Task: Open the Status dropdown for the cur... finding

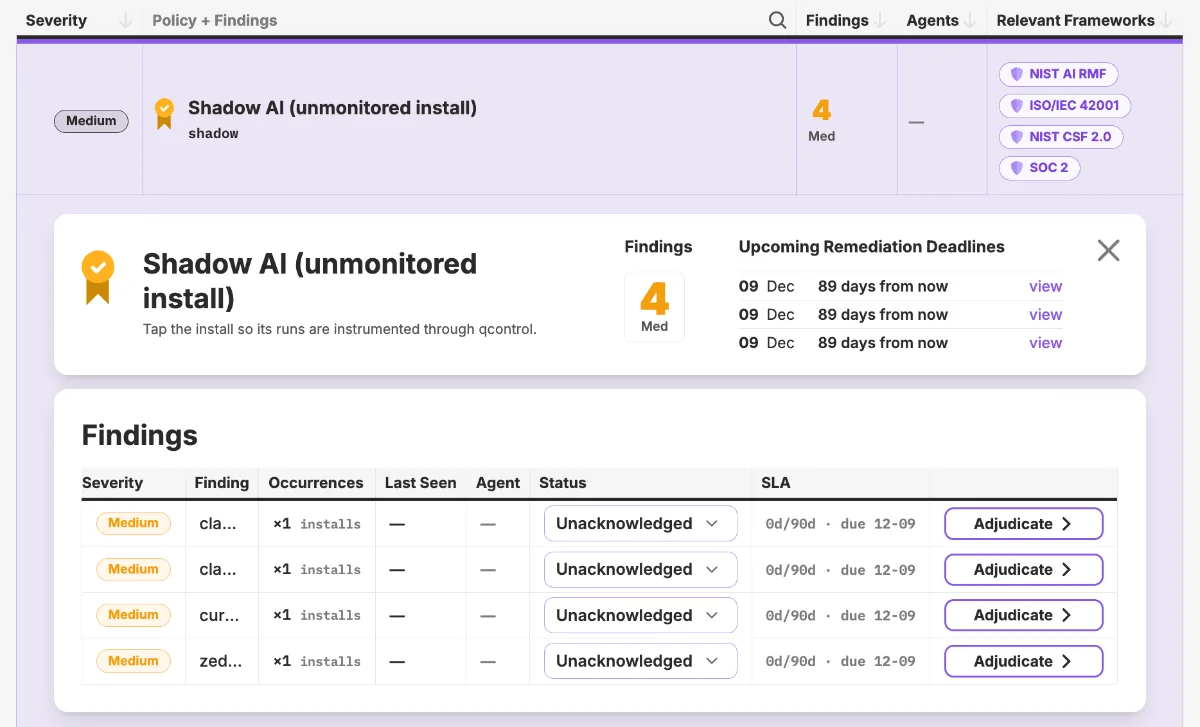Action: 641,615
